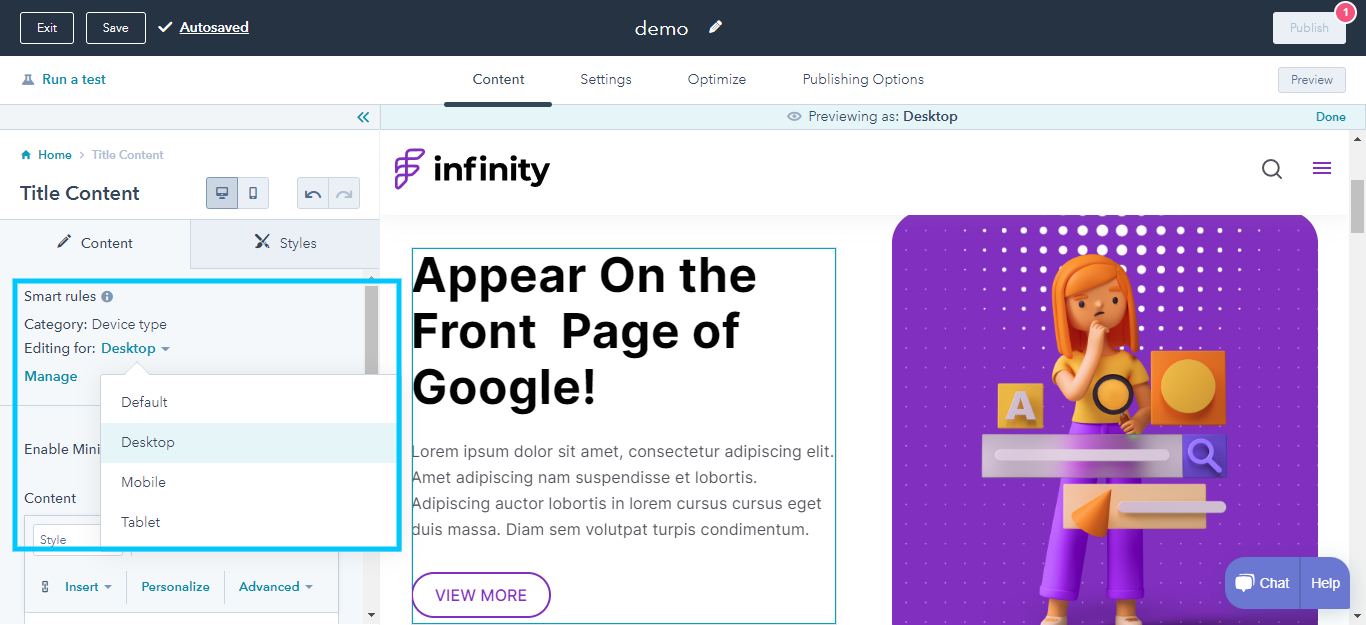Click the Manage smart rules link

tap(51, 376)
